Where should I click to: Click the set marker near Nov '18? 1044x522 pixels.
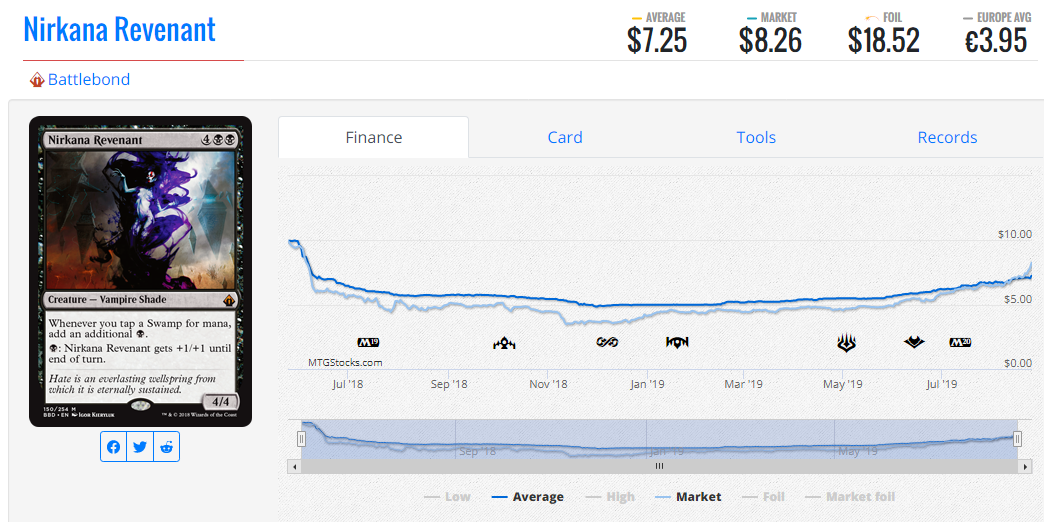[x=607, y=342]
